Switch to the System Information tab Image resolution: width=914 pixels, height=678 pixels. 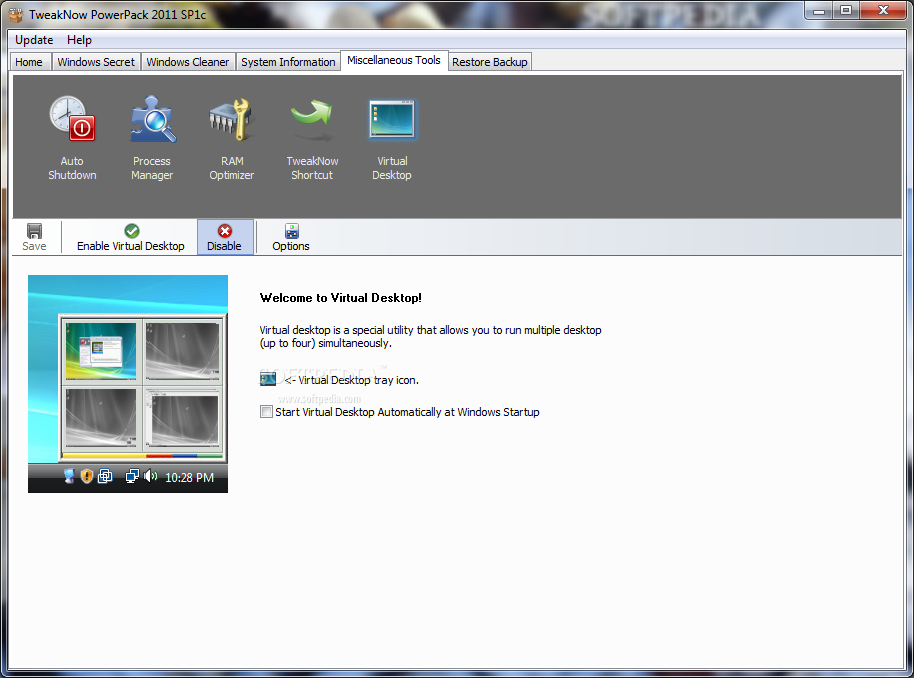tap(288, 62)
